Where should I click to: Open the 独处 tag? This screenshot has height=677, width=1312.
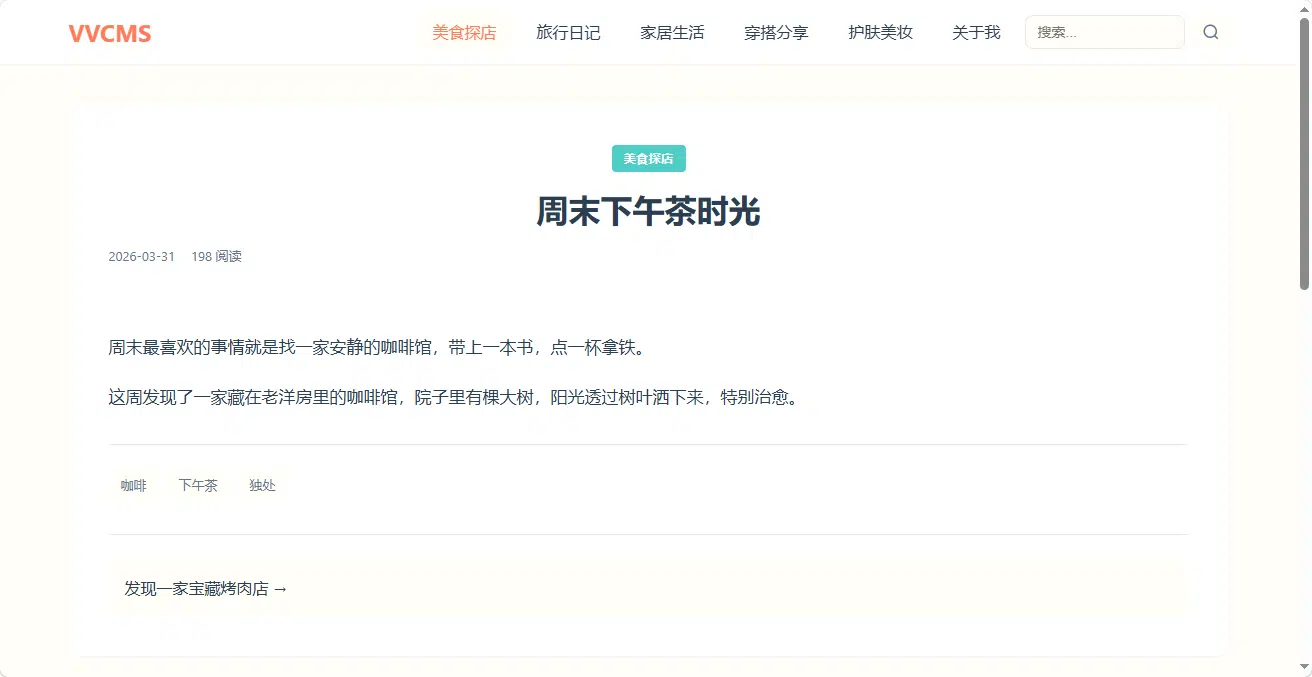262,486
